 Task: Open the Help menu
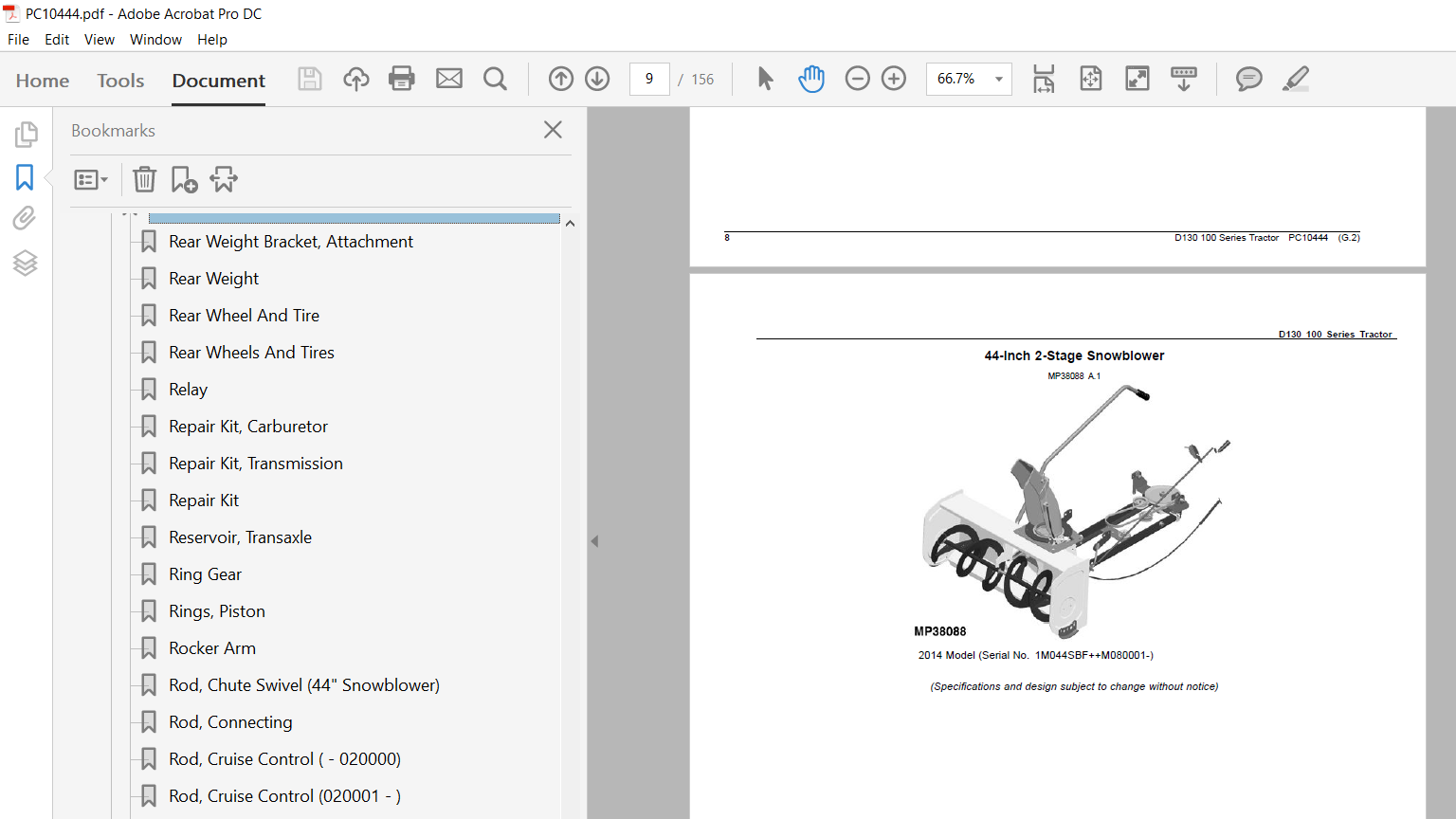212,40
